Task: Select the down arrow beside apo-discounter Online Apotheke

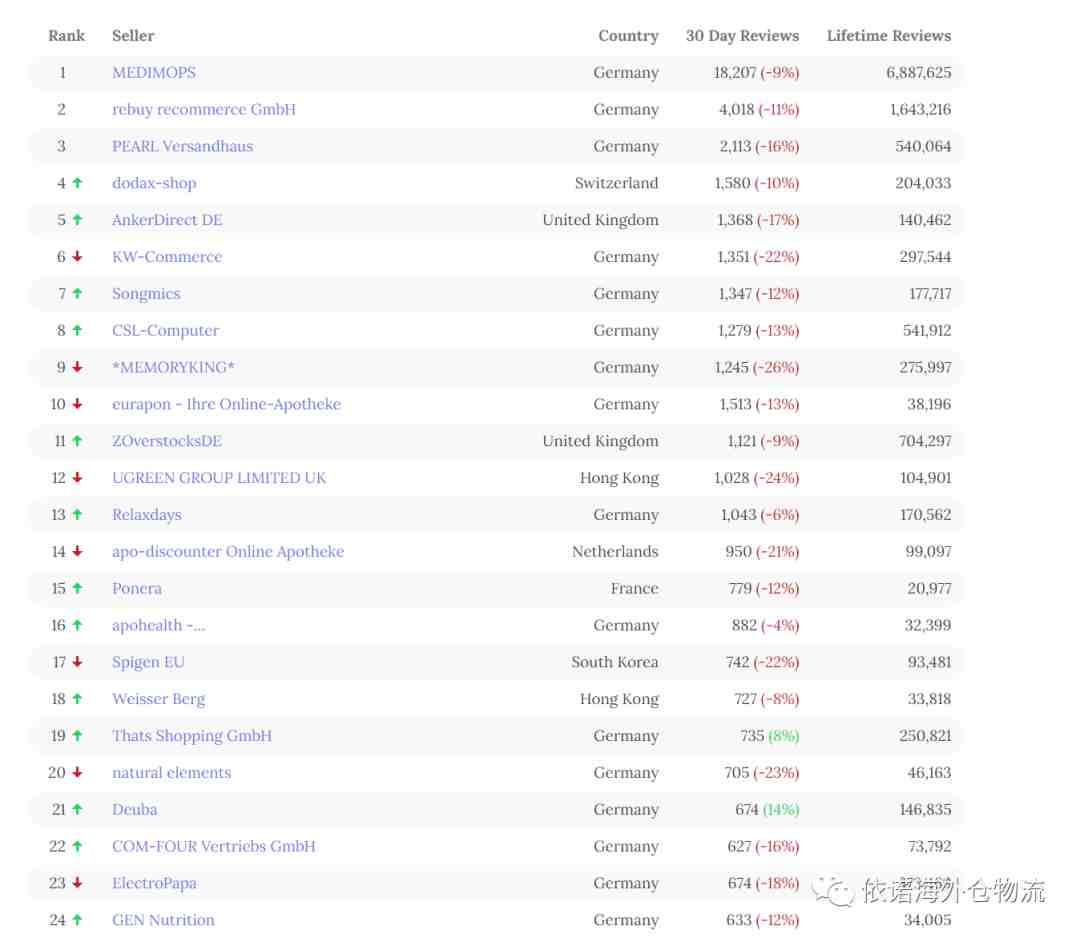Action: (77, 552)
